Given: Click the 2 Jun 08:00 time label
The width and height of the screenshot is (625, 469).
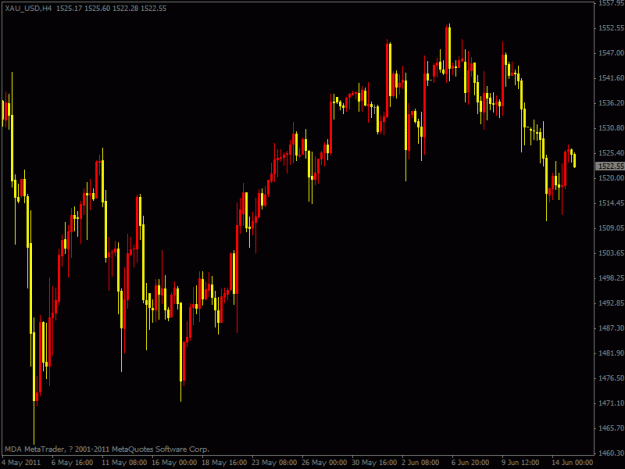Looking at the screenshot, I should [x=421, y=463].
